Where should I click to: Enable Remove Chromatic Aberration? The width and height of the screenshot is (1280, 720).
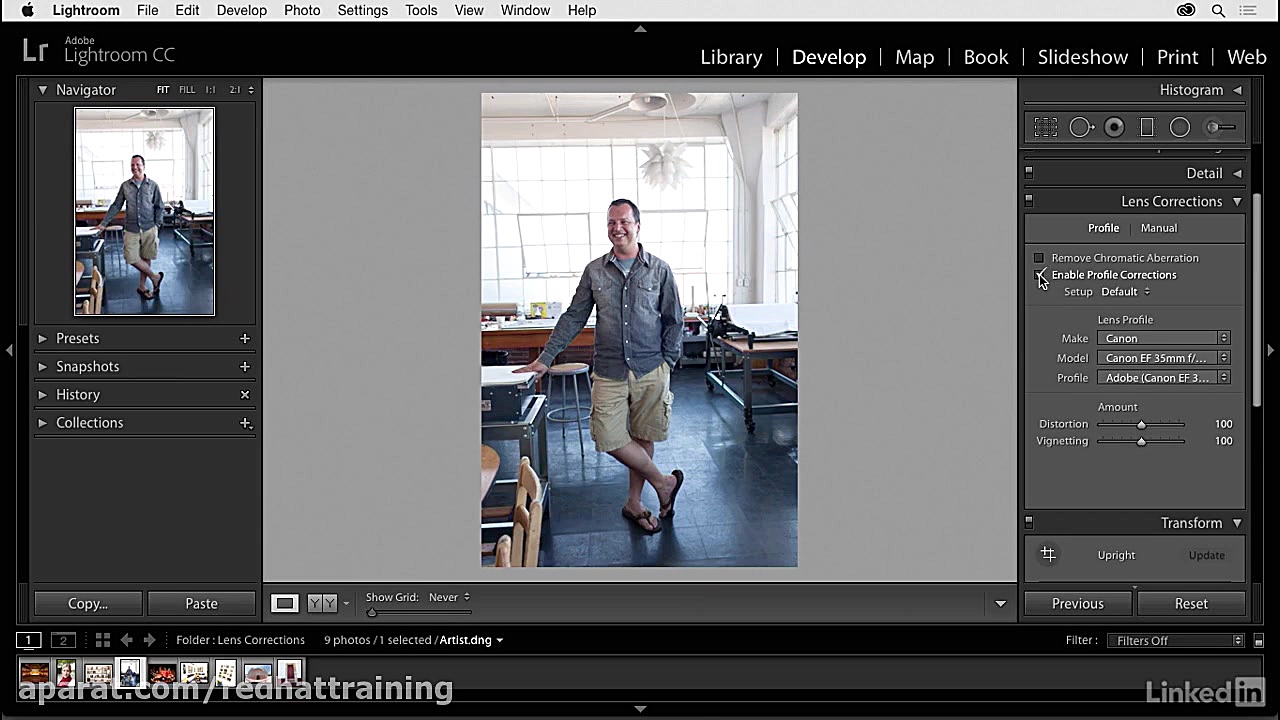pyautogui.click(x=1038, y=257)
